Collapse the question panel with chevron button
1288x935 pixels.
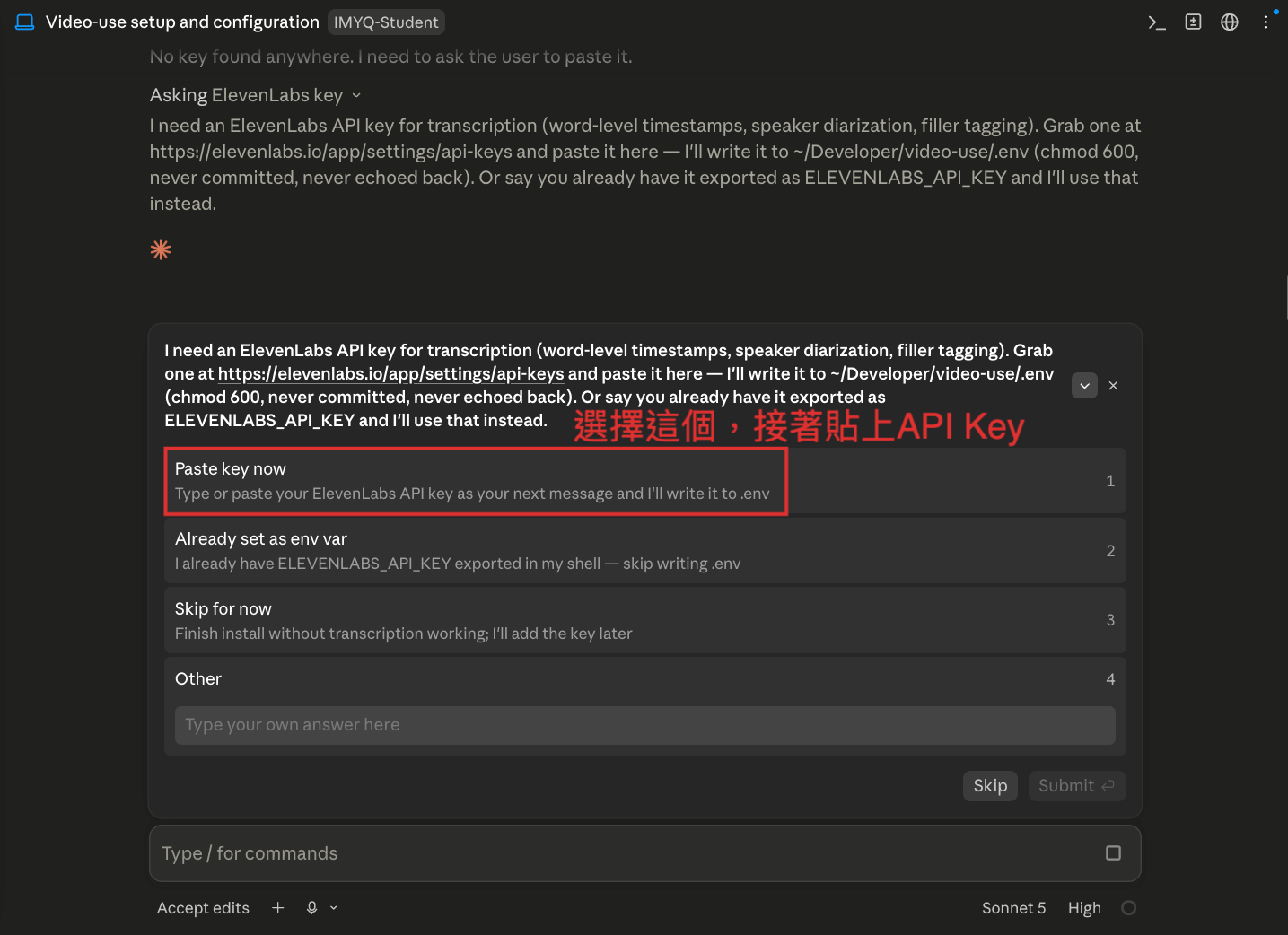click(1084, 386)
